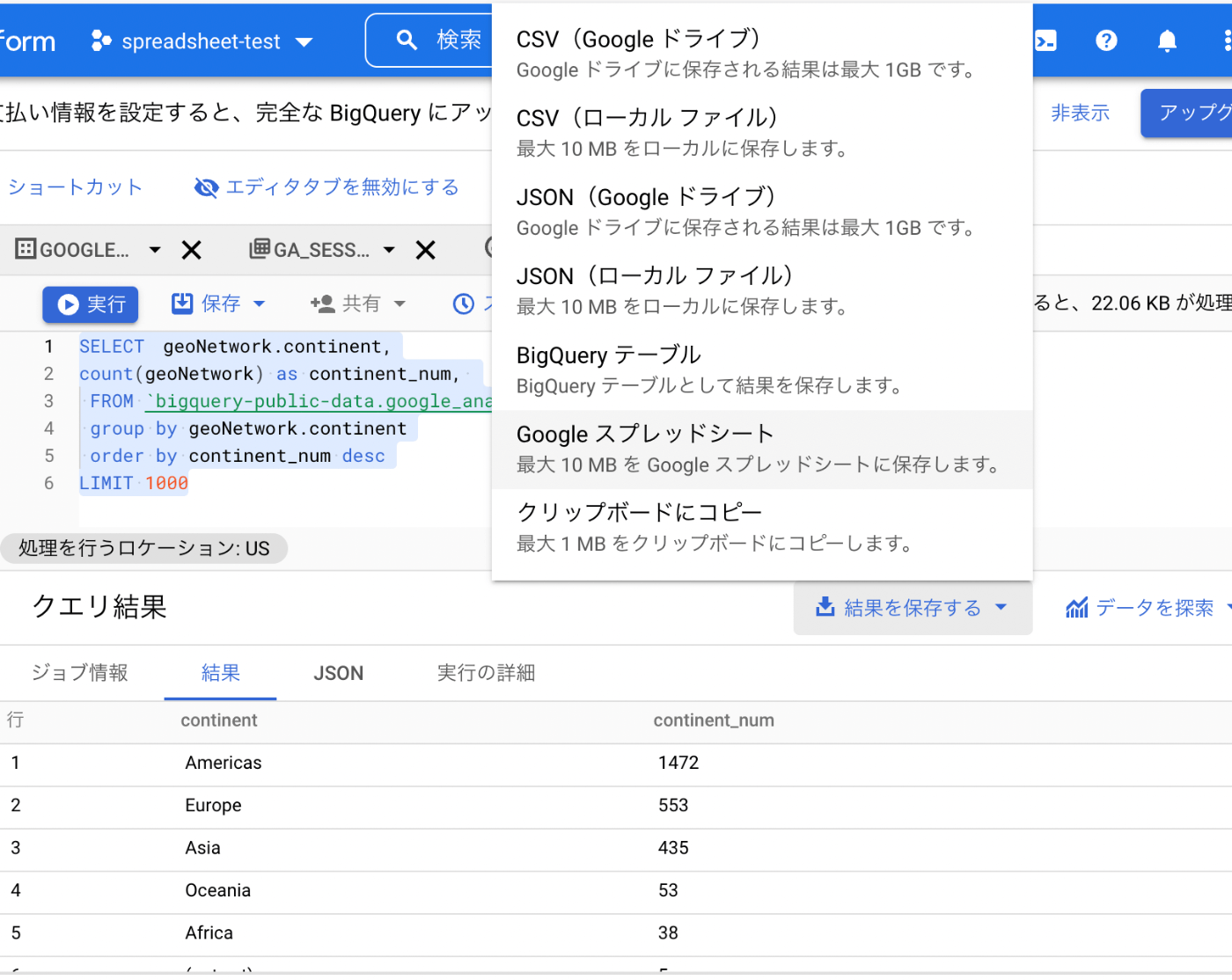The width and height of the screenshot is (1232, 980).
Task: Click the spreadsheet-test project icon
Action: click(x=101, y=40)
